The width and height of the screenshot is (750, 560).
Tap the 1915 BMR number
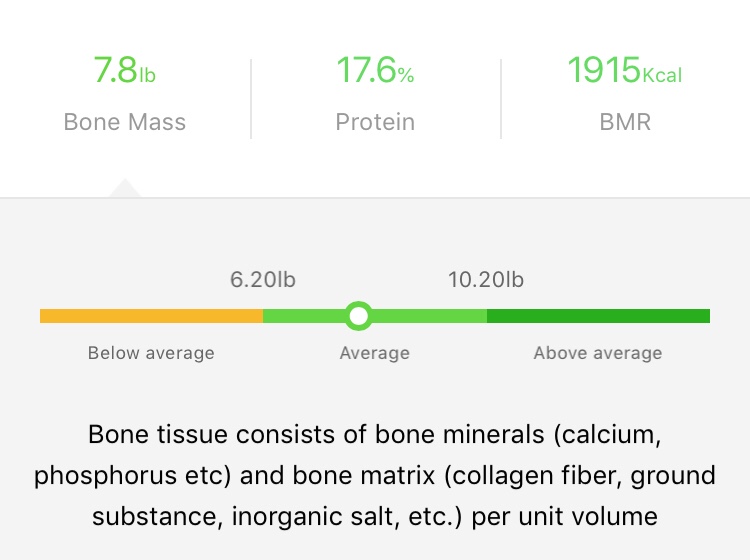click(604, 71)
